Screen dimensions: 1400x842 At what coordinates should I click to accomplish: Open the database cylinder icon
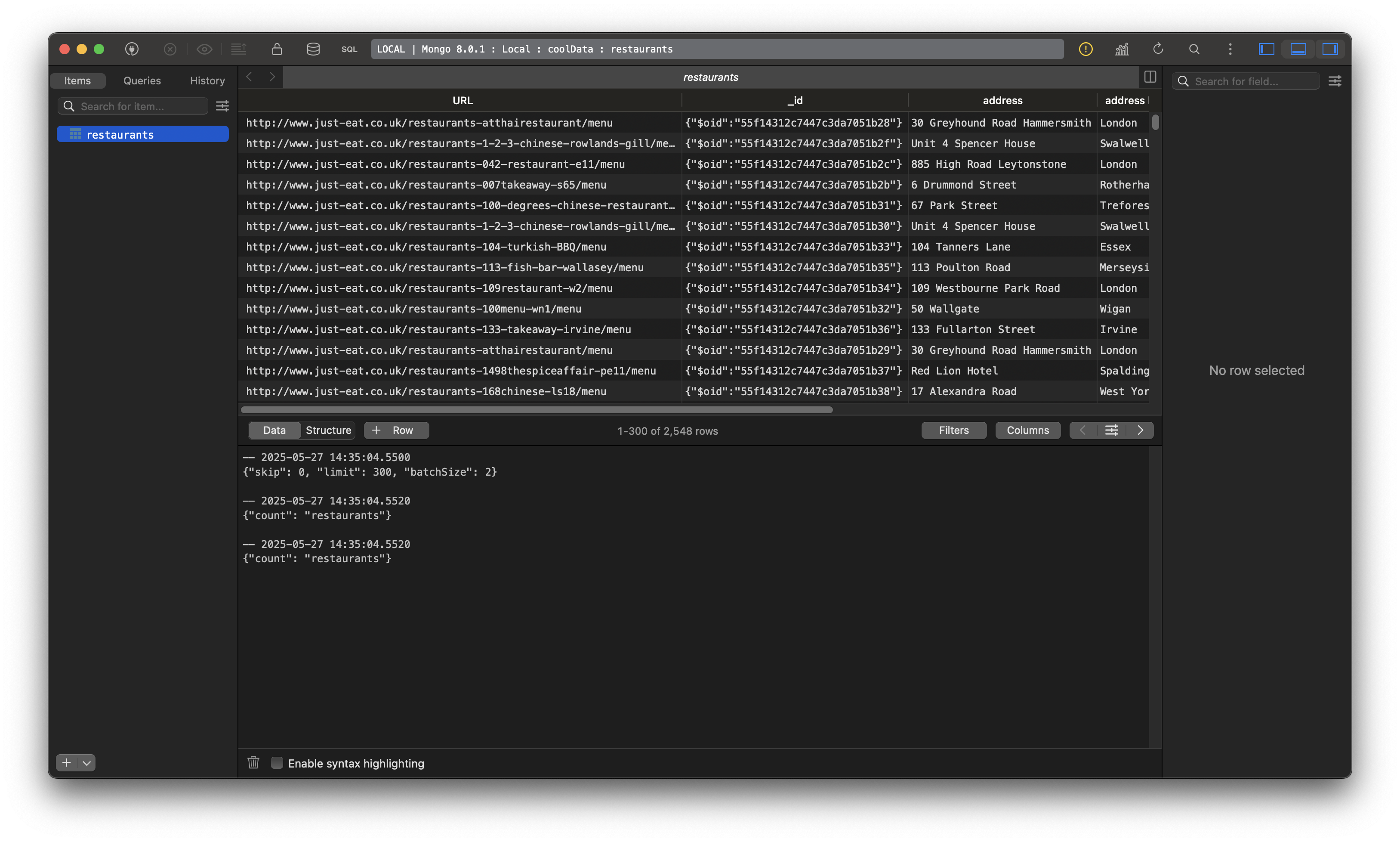(x=313, y=50)
